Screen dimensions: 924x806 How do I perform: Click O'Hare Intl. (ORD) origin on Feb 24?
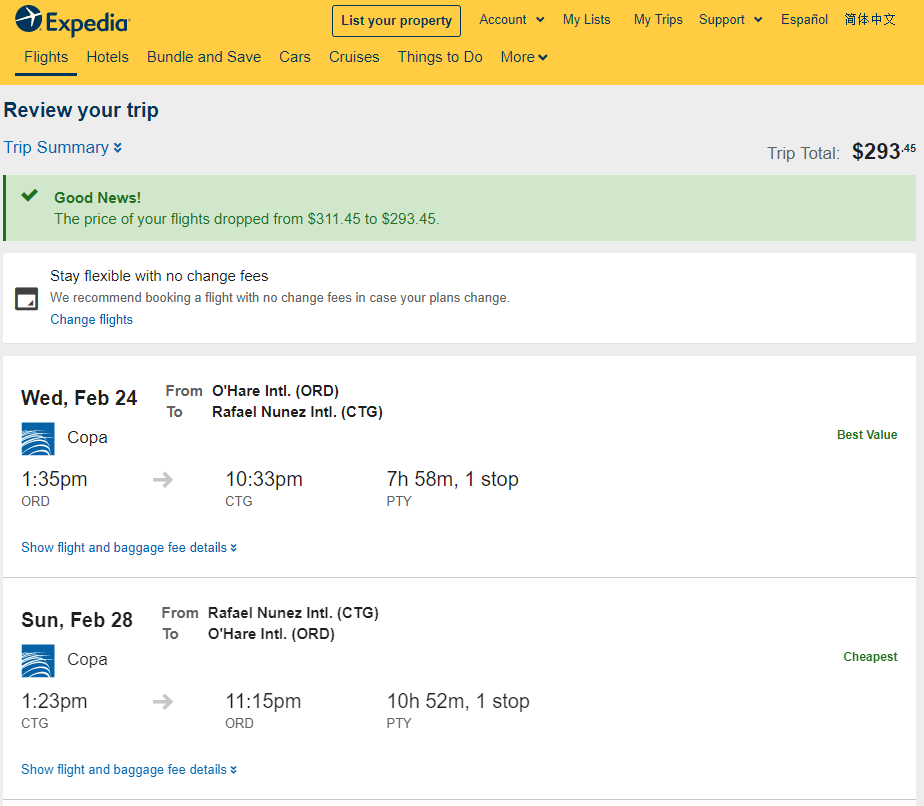[275, 391]
